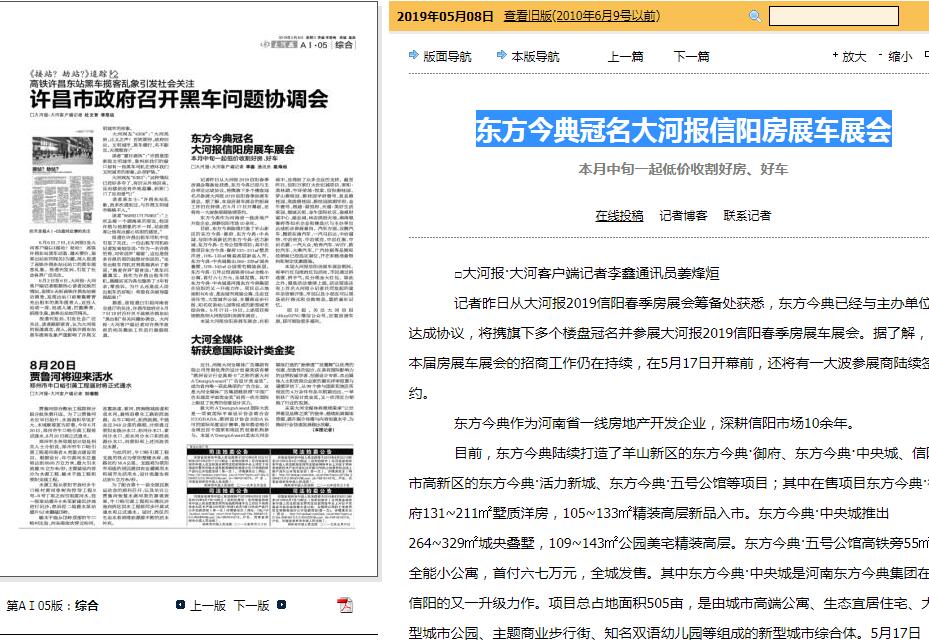
Task: Open the 联系记者 link
Action: pyautogui.click(x=747, y=216)
